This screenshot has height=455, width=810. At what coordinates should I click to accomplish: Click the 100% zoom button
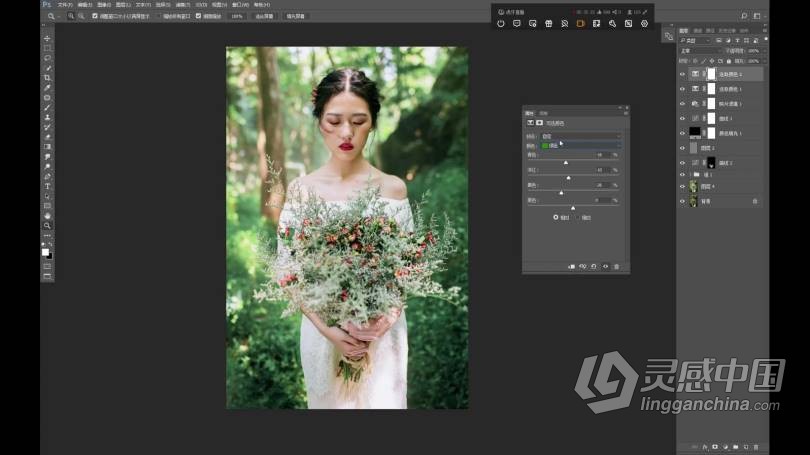(x=237, y=16)
